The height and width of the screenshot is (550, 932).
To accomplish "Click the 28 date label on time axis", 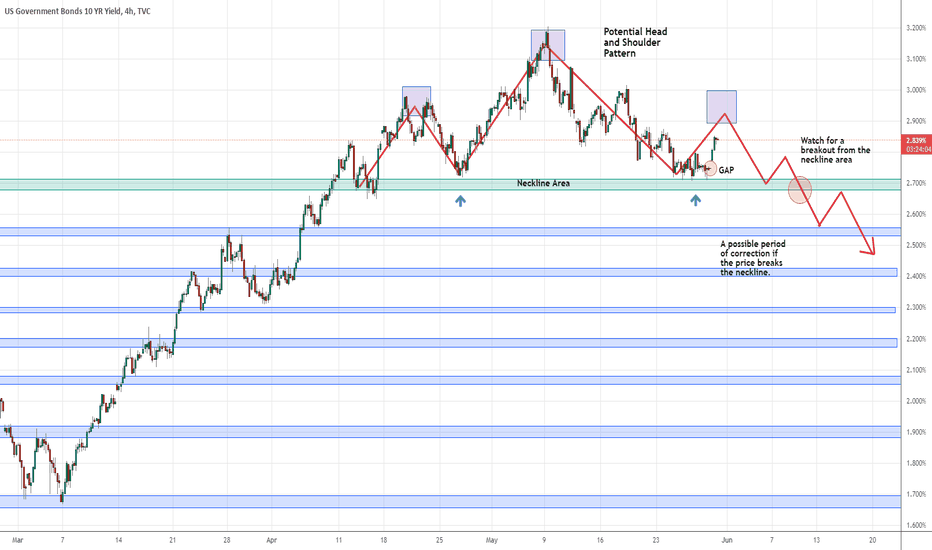I will [x=227, y=540].
